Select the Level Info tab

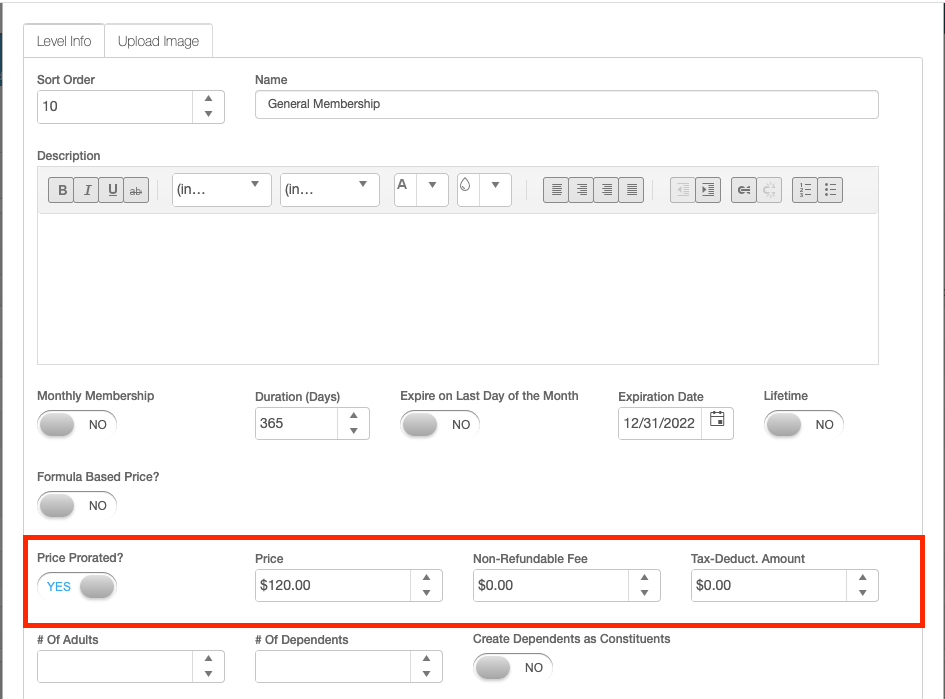(x=64, y=41)
